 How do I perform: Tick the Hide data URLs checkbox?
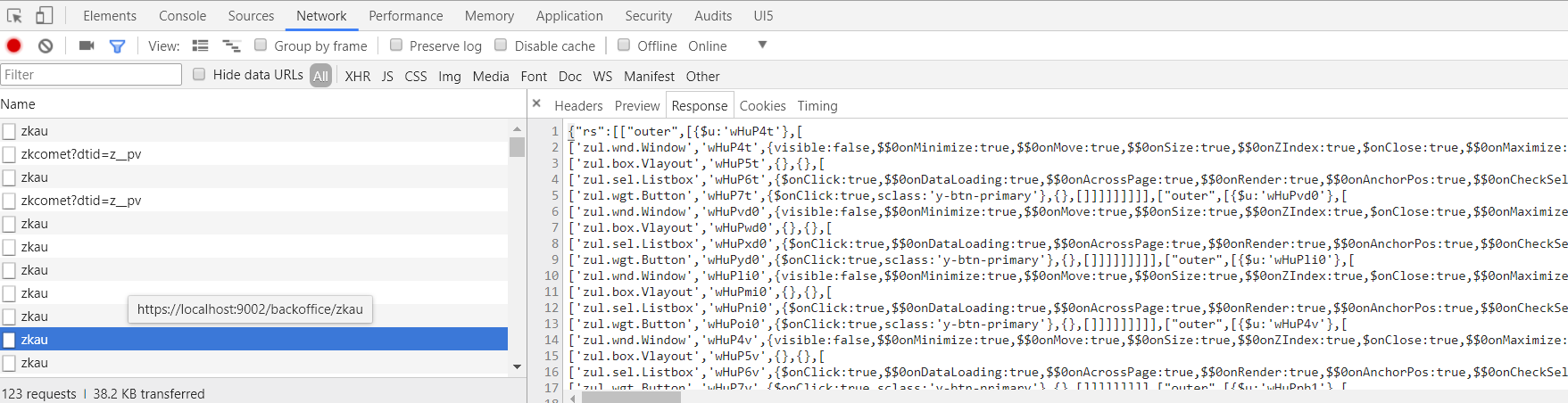199,74
